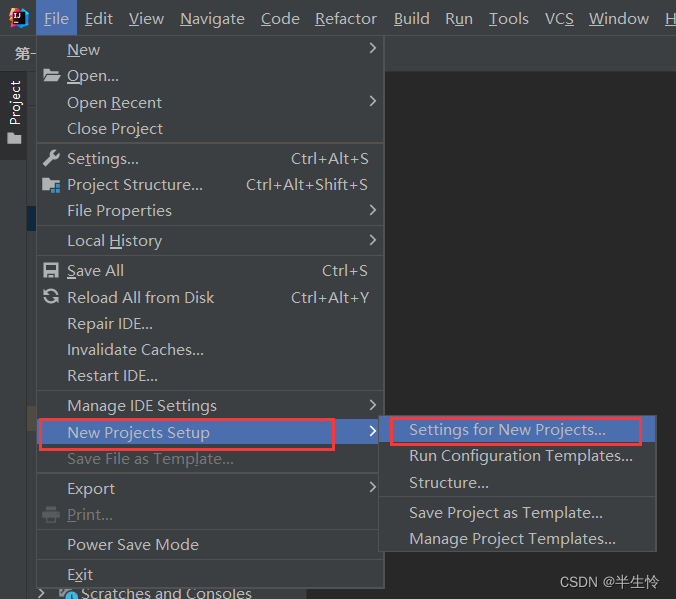This screenshot has height=599, width=676.
Task: Open the Edit menu
Action: click(x=99, y=19)
